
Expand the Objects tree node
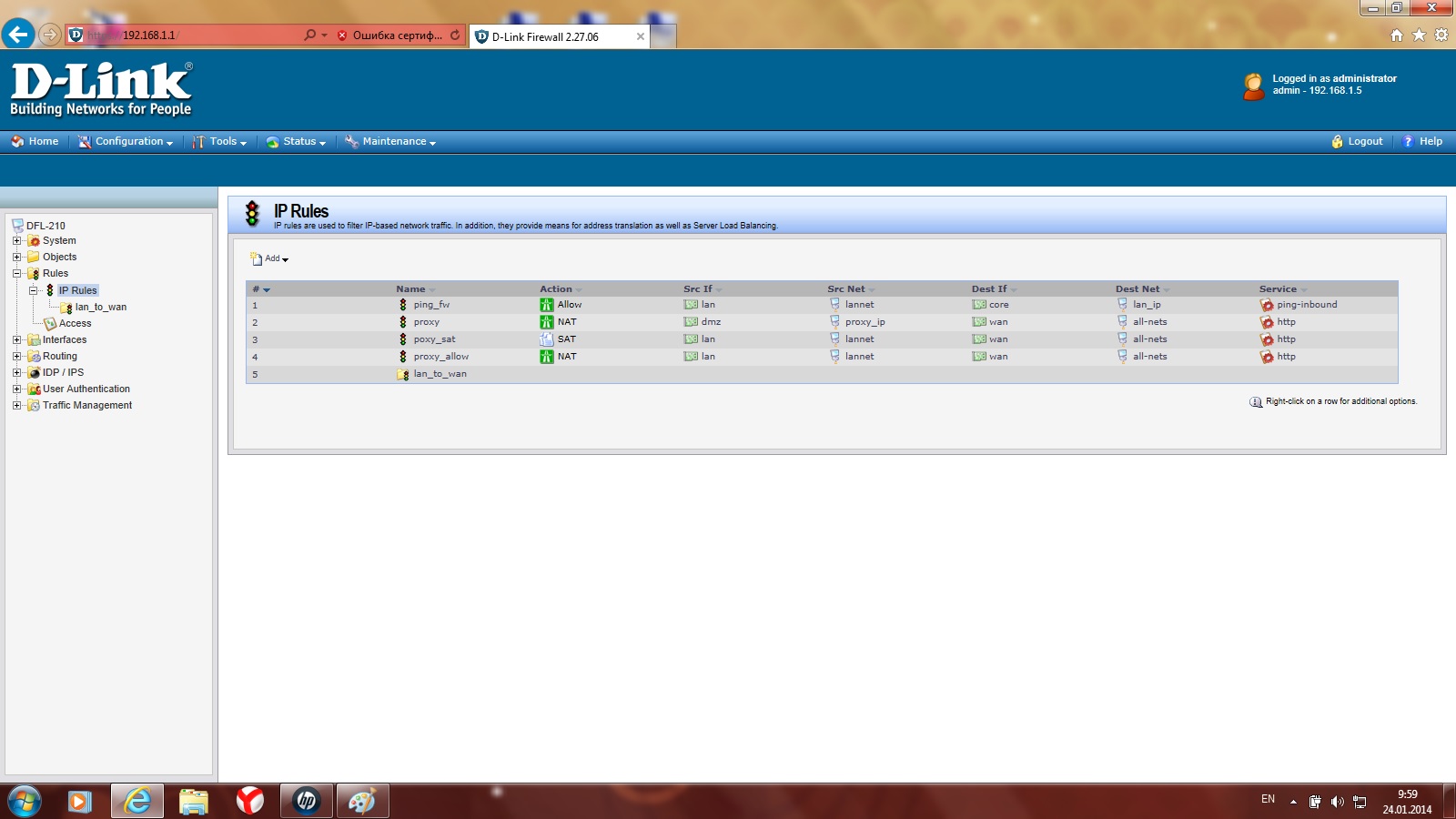[x=16, y=258]
